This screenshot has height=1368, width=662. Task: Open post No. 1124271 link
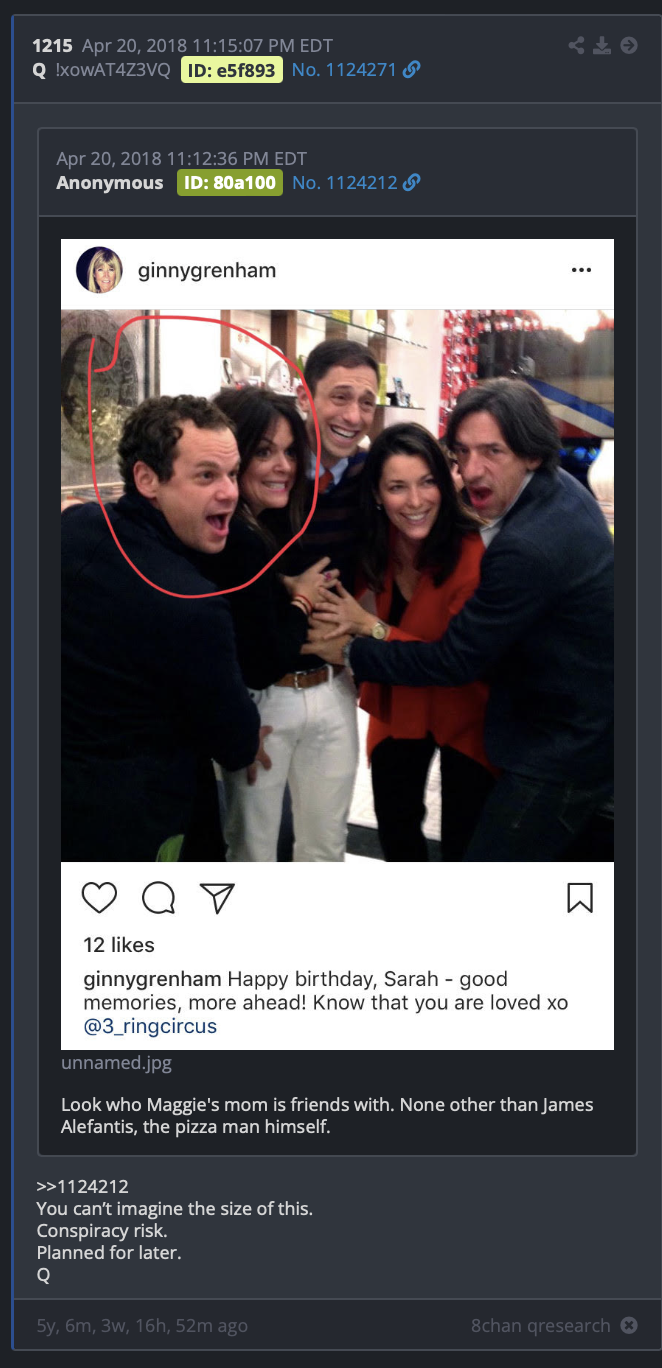point(344,70)
